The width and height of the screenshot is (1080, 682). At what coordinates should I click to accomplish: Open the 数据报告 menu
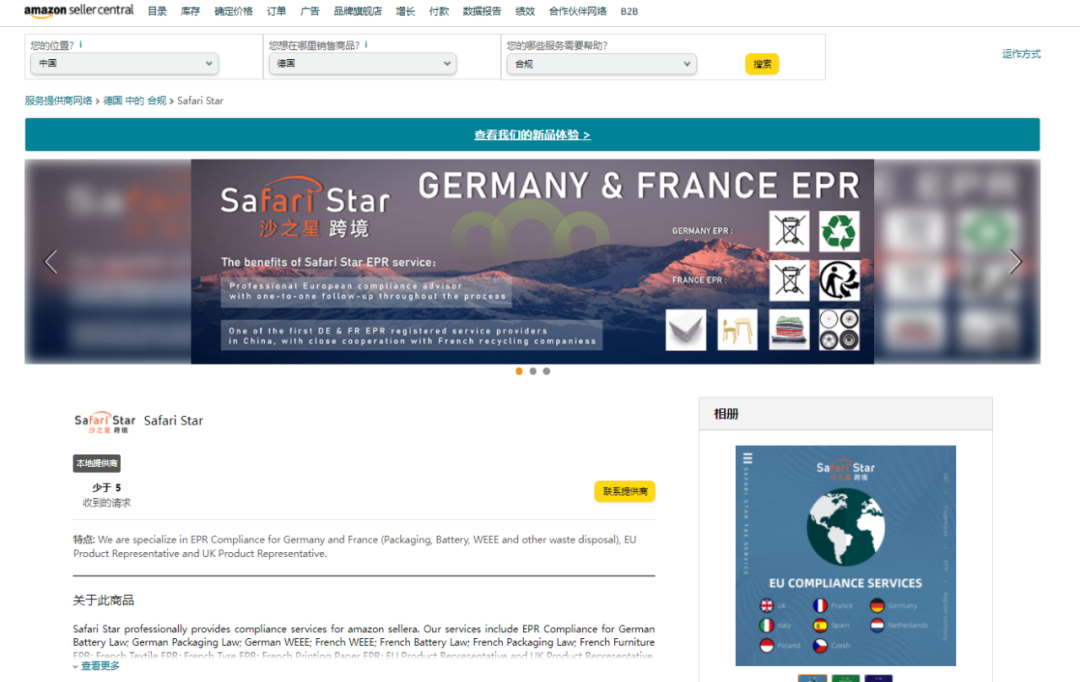click(x=482, y=11)
